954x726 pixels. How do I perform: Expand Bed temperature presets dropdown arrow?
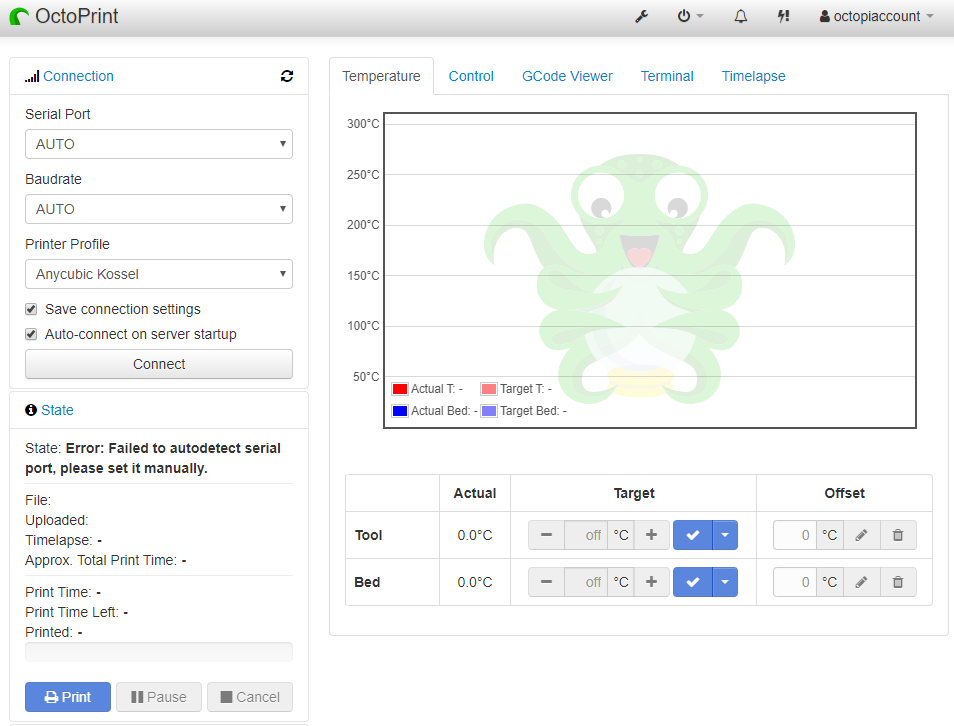coord(725,582)
